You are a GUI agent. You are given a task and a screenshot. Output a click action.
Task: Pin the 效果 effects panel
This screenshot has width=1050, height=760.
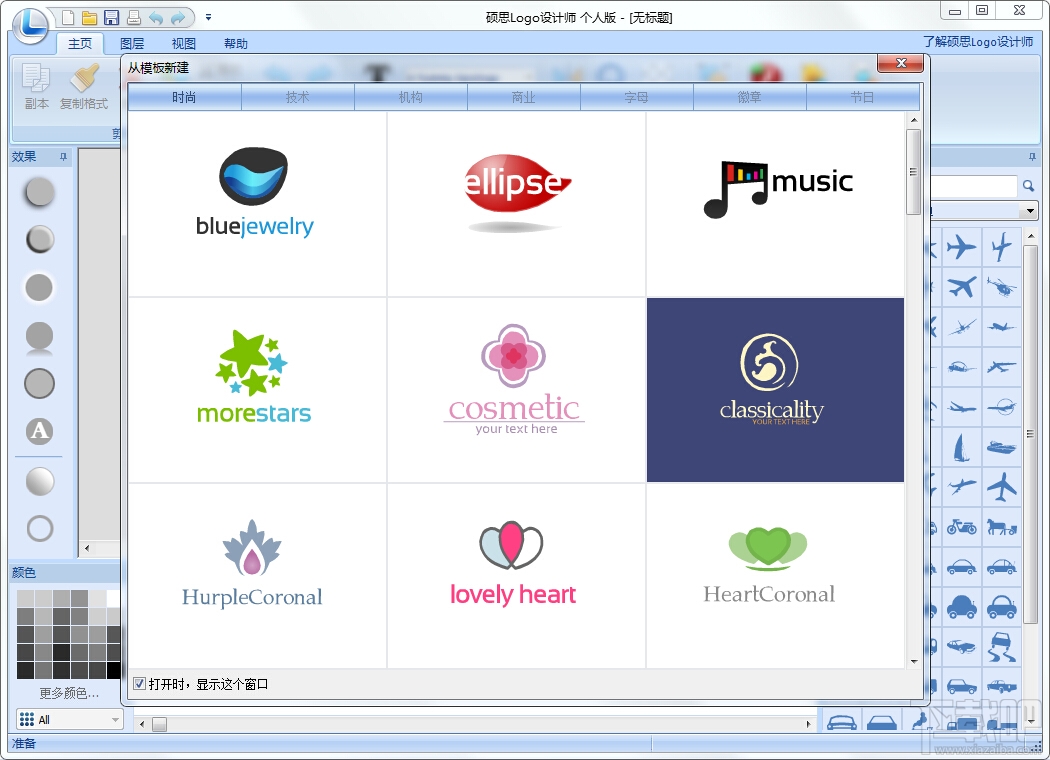(64, 157)
